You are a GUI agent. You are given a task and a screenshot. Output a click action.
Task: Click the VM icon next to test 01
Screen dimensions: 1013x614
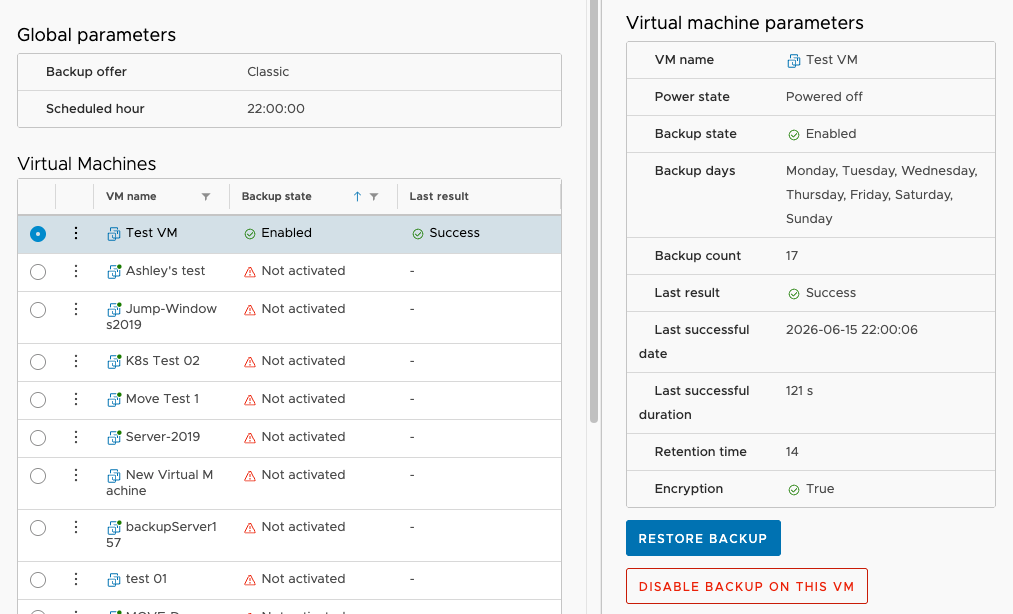tap(114, 580)
